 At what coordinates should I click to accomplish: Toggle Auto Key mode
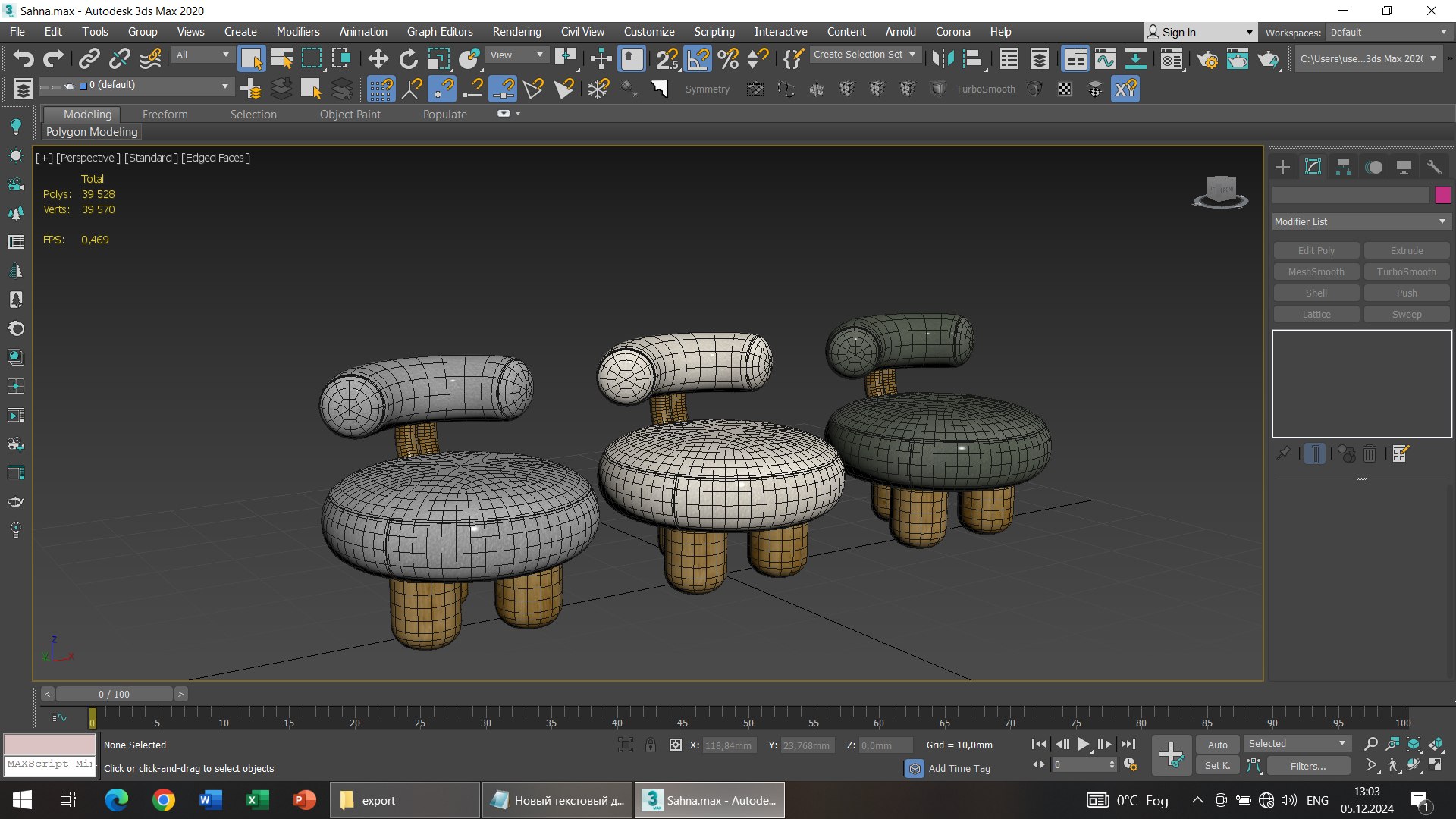coord(1217,745)
